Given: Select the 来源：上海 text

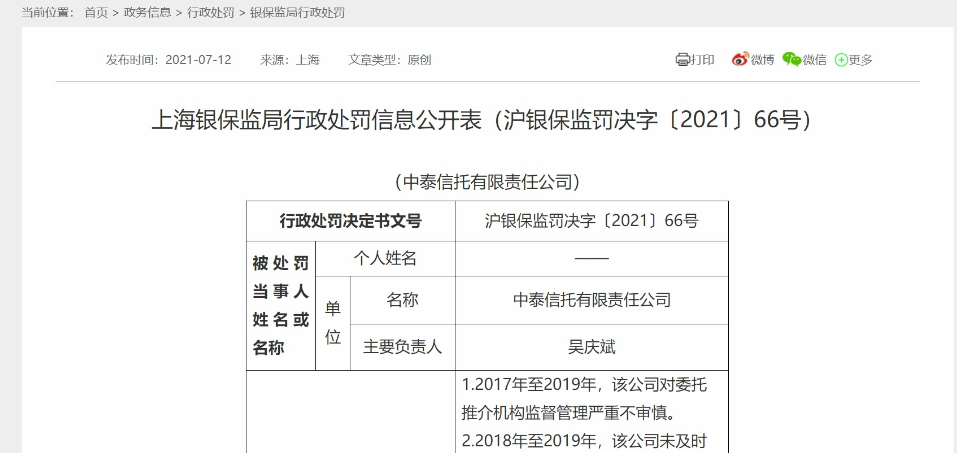Looking at the screenshot, I should coord(290,60).
